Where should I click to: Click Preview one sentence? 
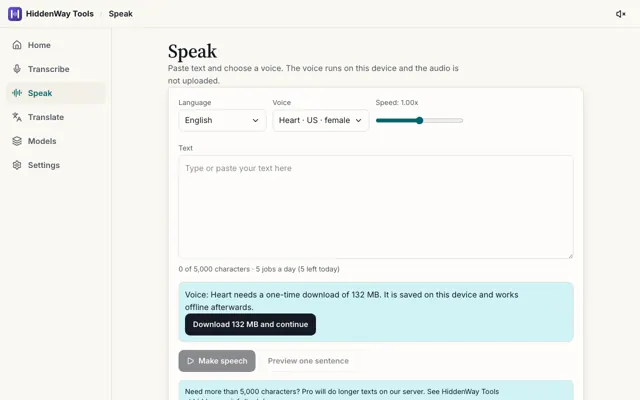point(308,361)
